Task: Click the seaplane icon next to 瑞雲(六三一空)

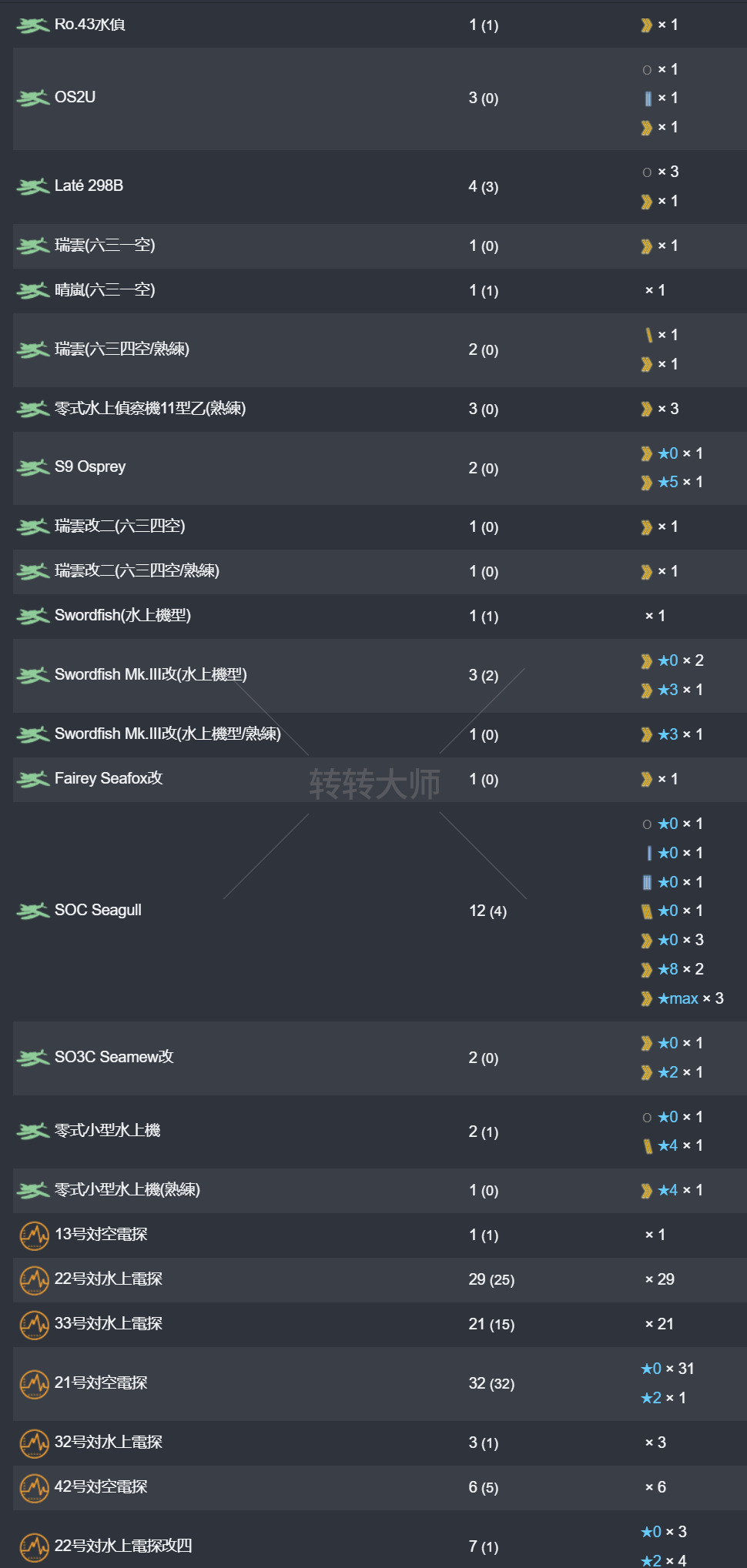Action: pos(33,246)
